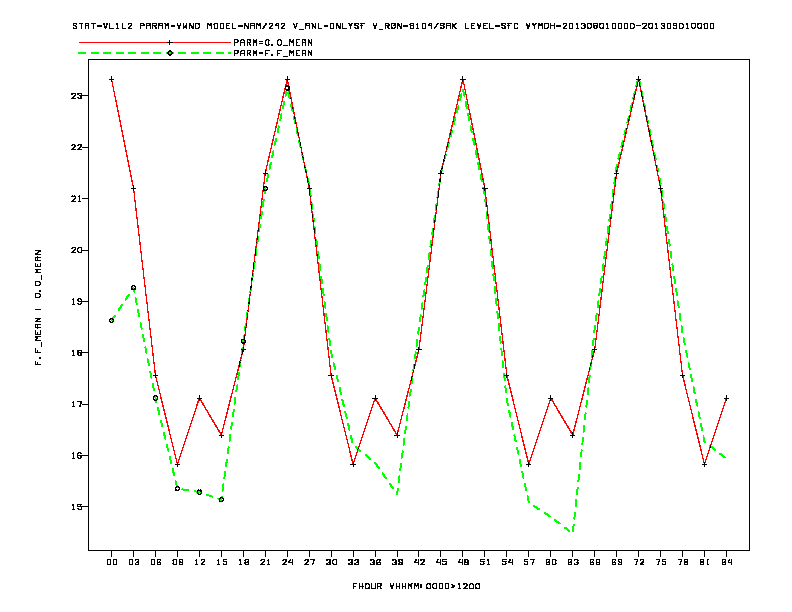Viewport: 792px width, 612px height.
Task: Click the chart title starting with STAT-VL1L2
Action: click(393, 26)
